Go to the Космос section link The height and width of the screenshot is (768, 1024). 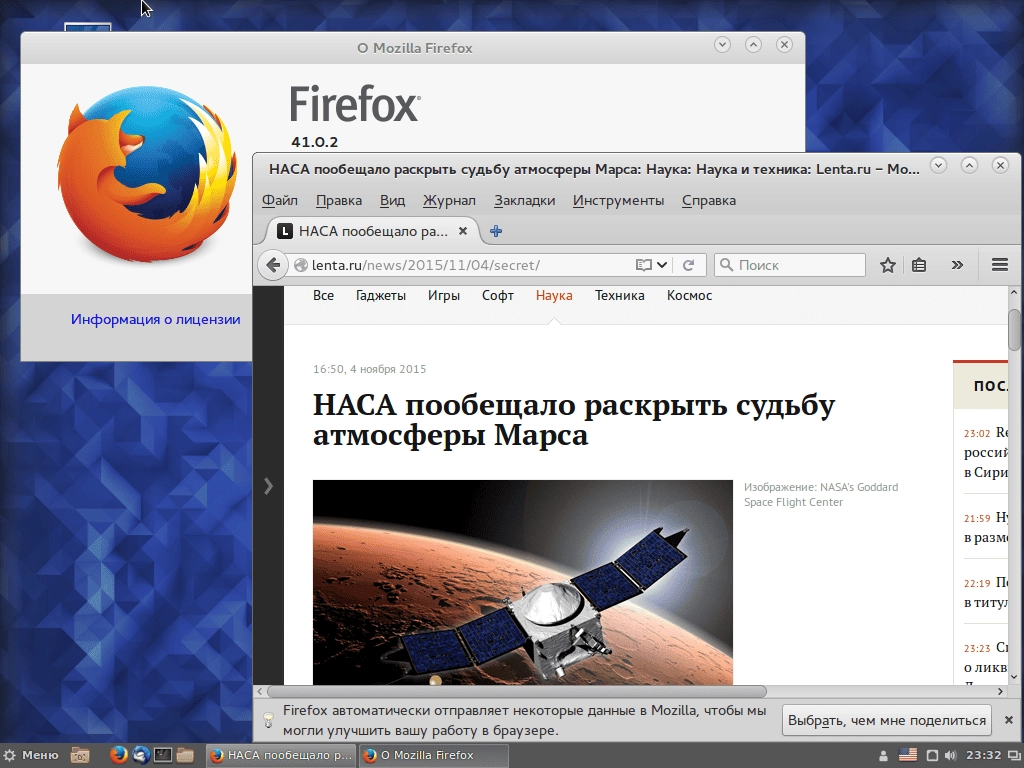point(689,295)
